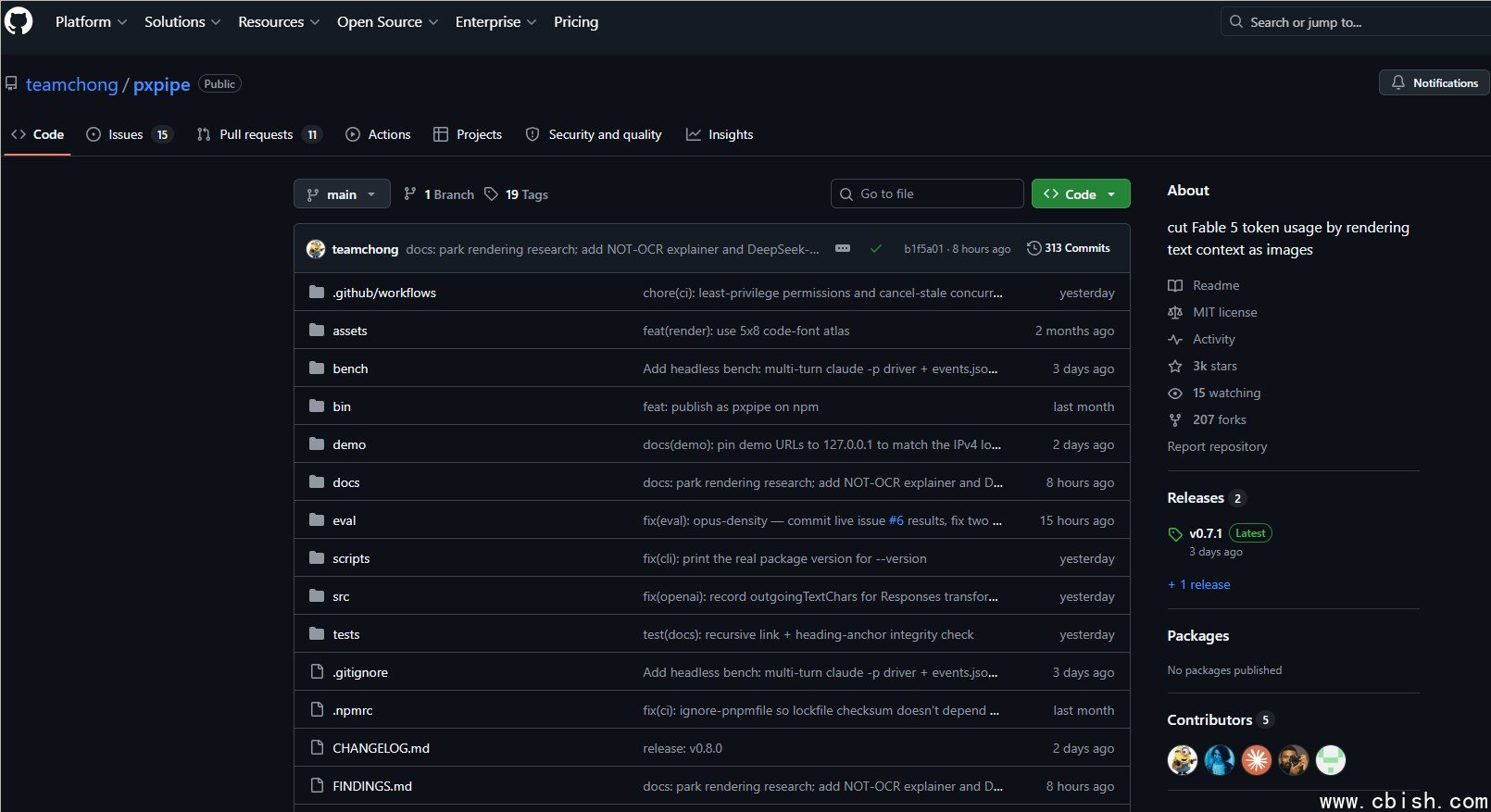Switch to the Issues tab

pos(130,134)
